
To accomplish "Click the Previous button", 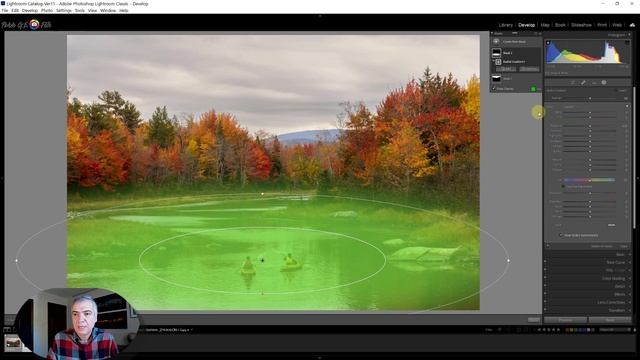I will (x=565, y=320).
